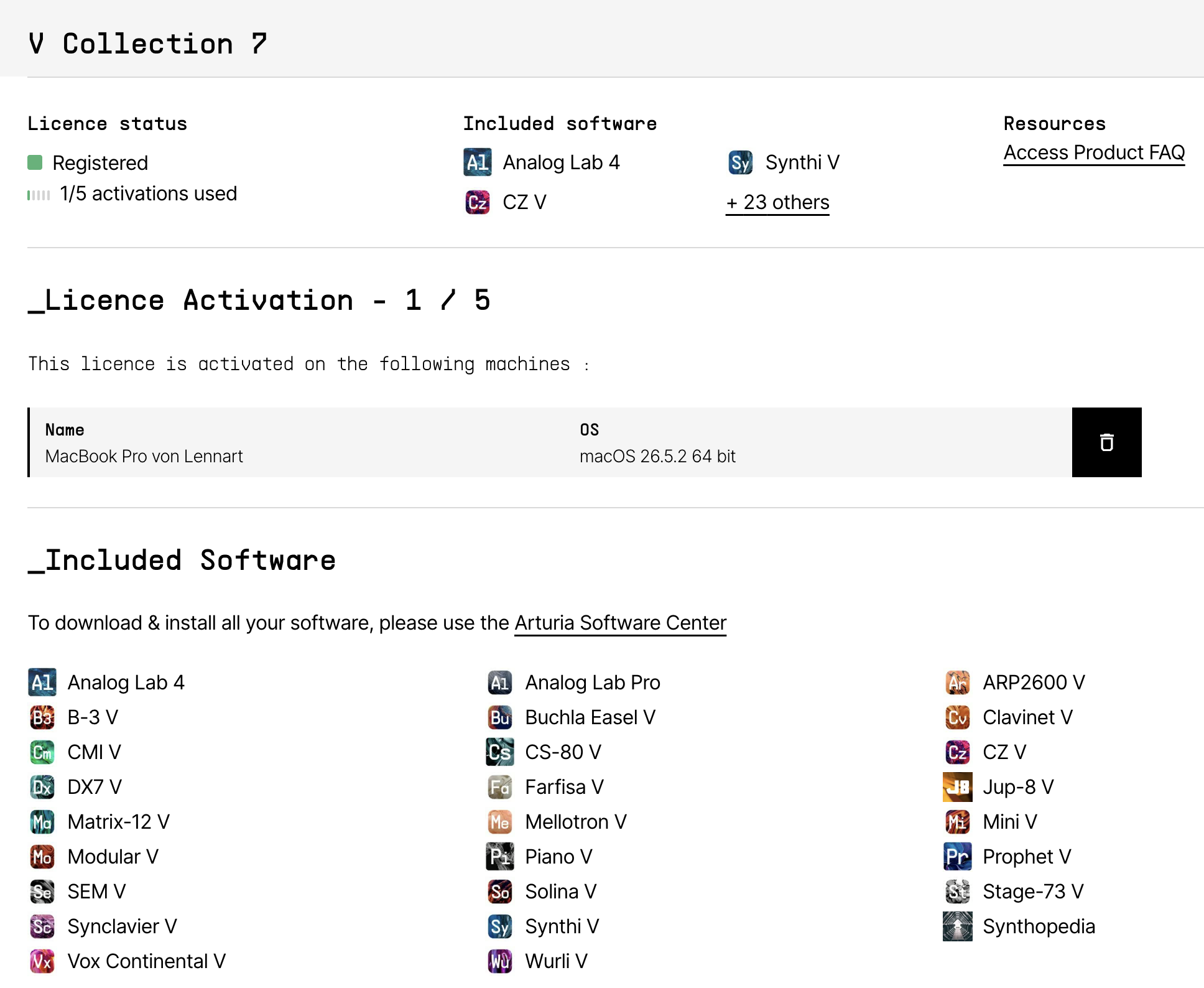Click the Buchla Easel V icon
The height and width of the screenshot is (988, 1204).
pos(500,717)
